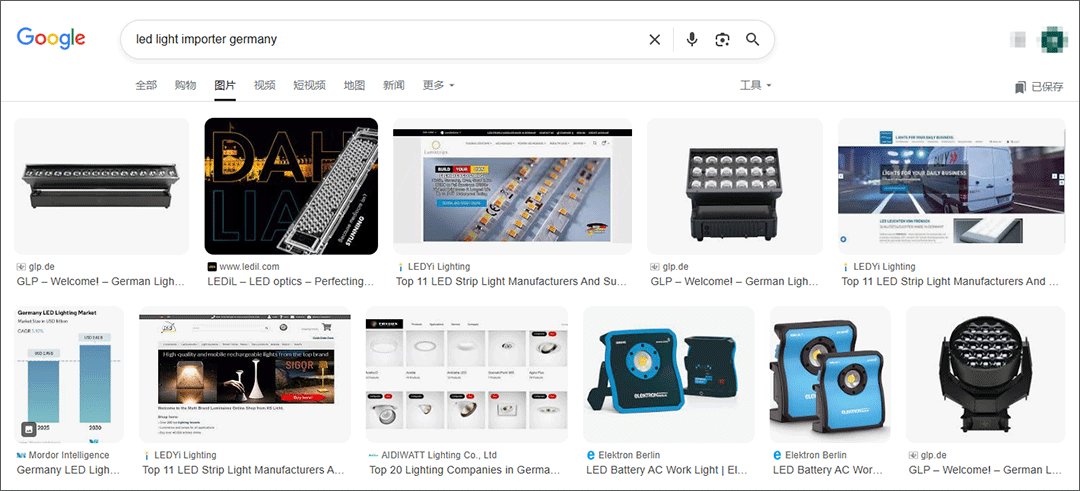
Task: Switch to the 购物 tab
Action: click(x=185, y=85)
